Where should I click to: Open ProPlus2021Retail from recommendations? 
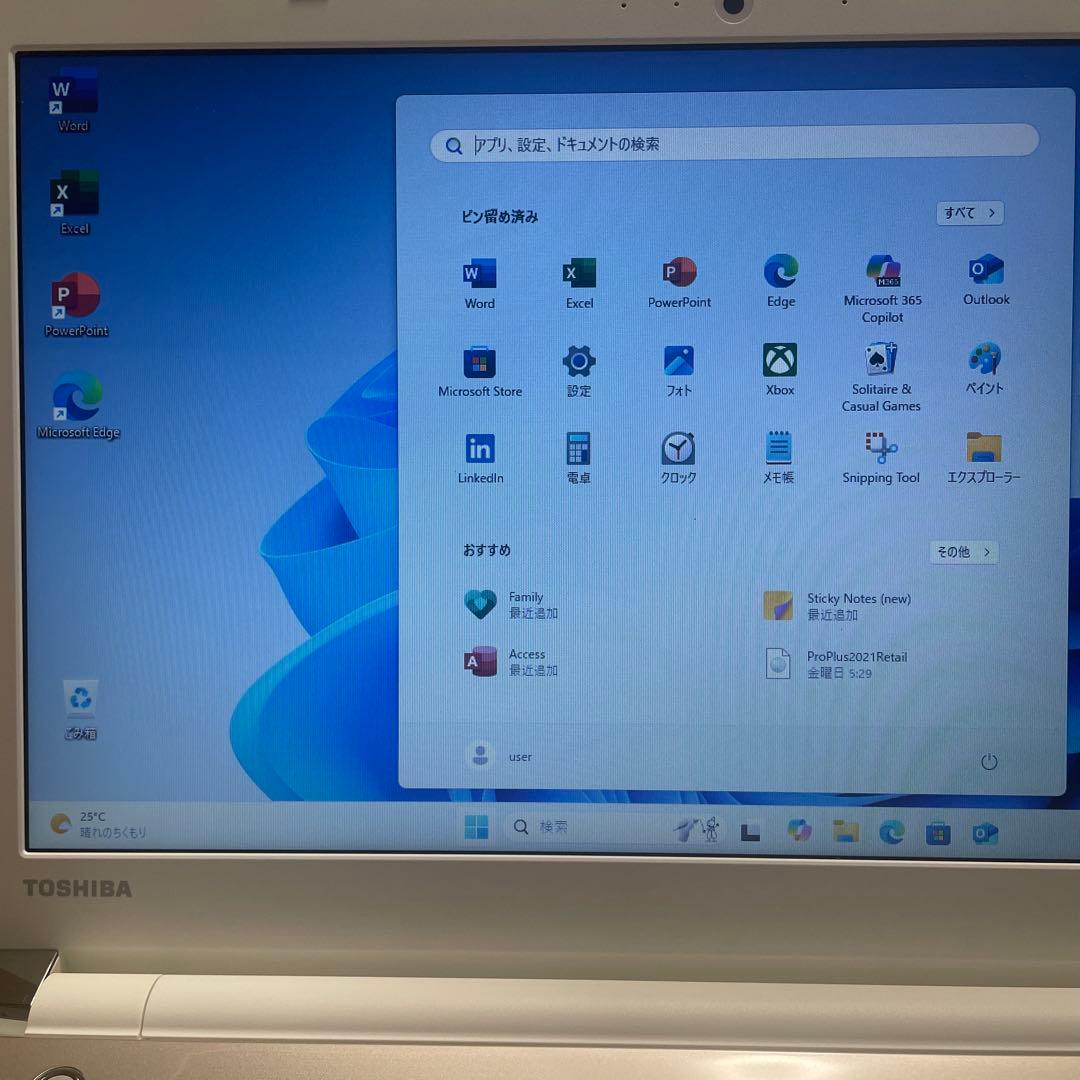click(x=840, y=664)
